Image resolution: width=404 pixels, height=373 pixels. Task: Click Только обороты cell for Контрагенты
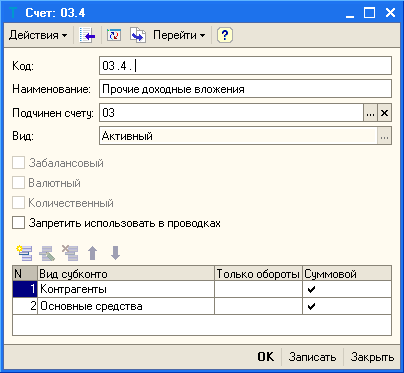258,289
